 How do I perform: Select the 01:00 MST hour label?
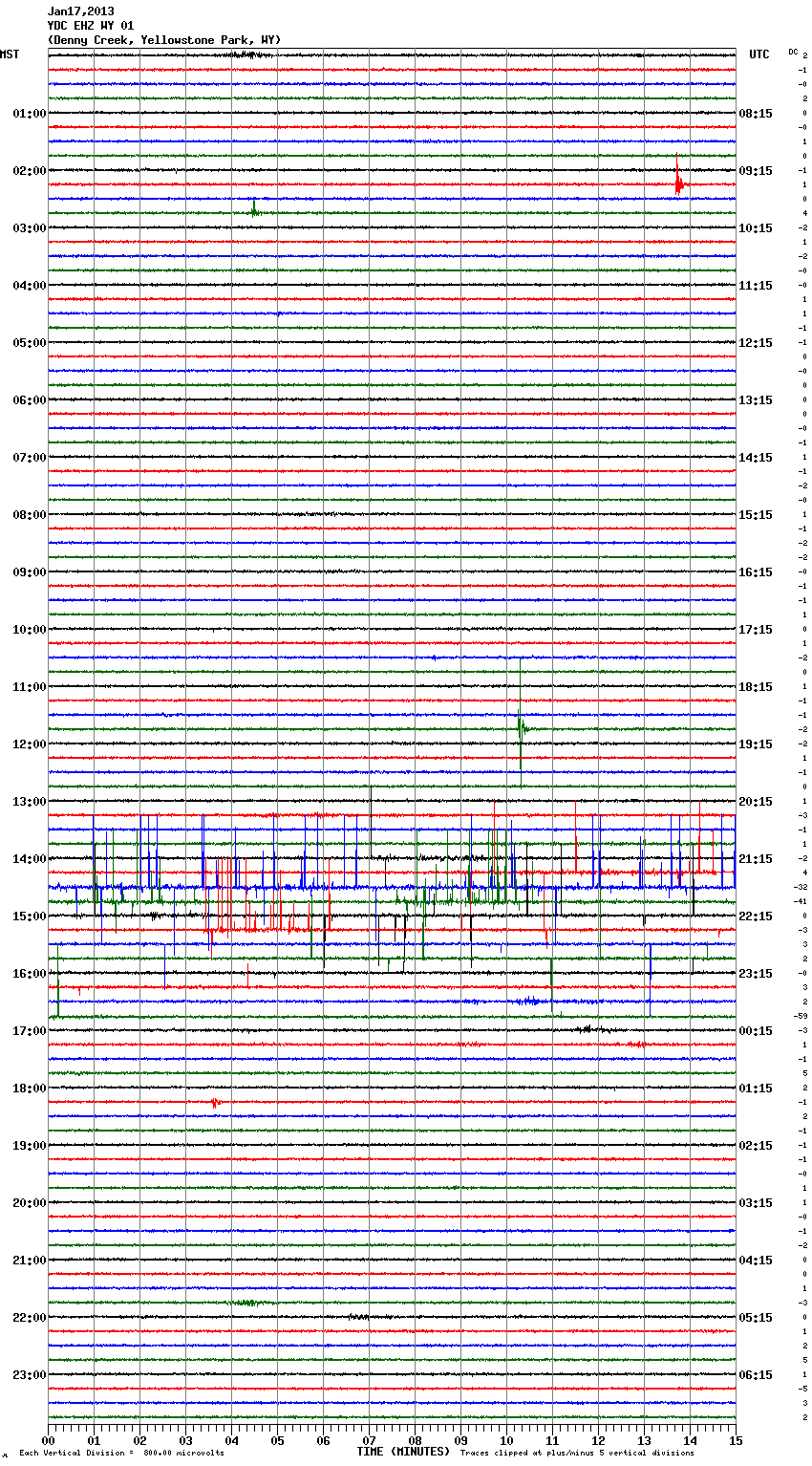pyautogui.click(x=29, y=114)
